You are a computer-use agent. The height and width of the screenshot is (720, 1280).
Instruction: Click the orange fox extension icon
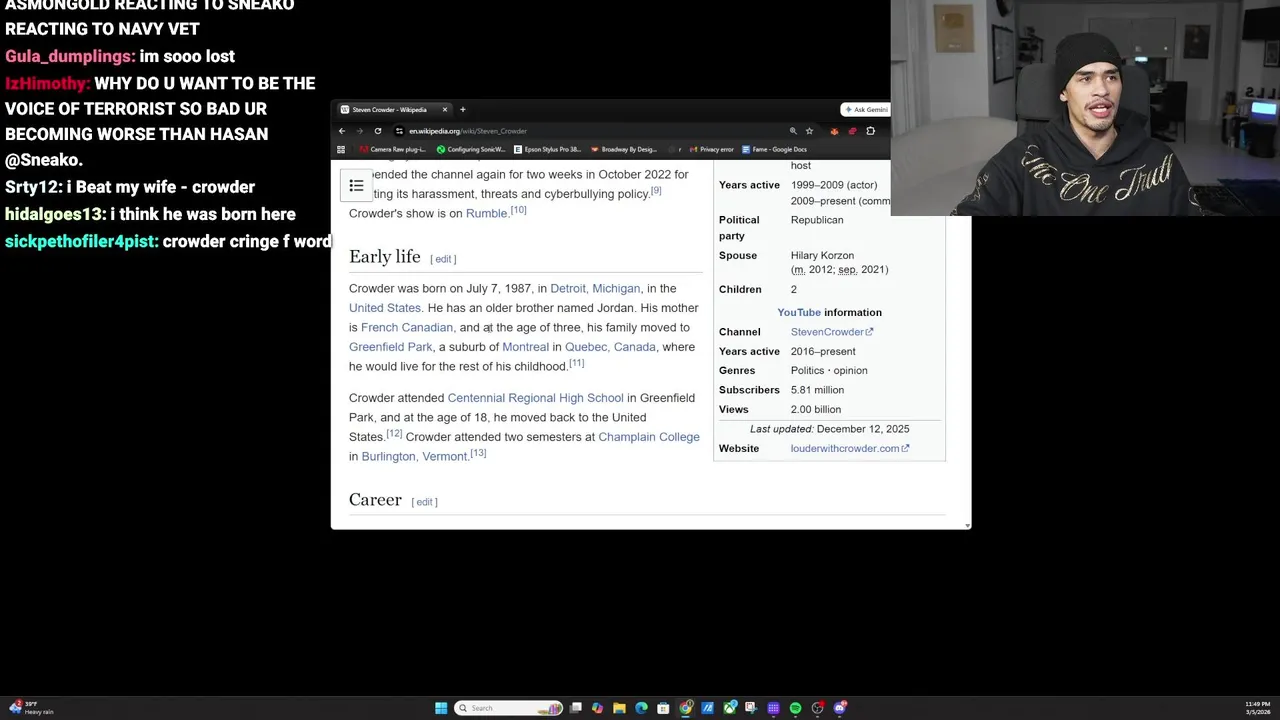click(x=834, y=131)
